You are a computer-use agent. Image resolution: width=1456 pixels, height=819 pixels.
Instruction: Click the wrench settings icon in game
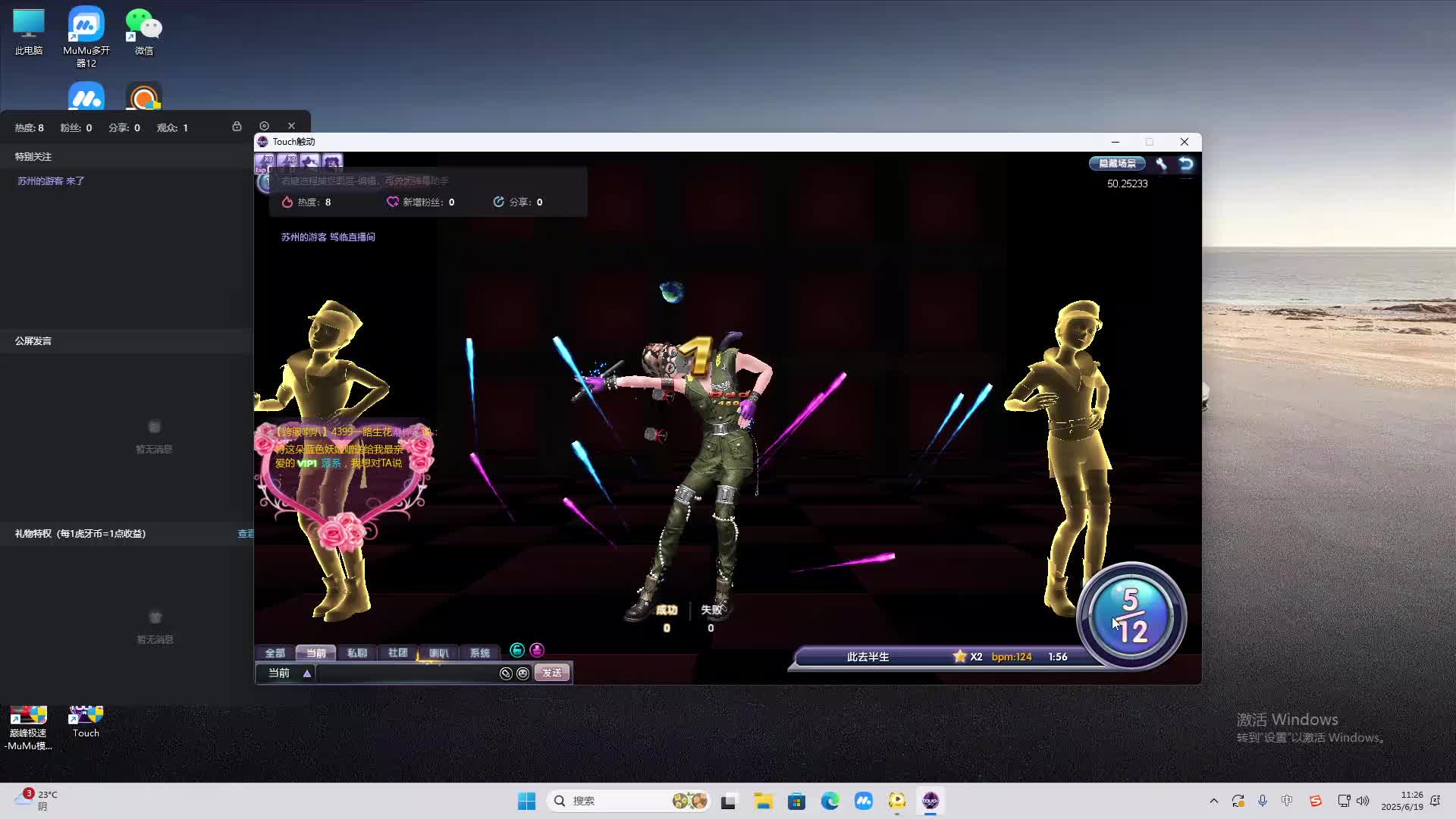[x=1161, y=164]
